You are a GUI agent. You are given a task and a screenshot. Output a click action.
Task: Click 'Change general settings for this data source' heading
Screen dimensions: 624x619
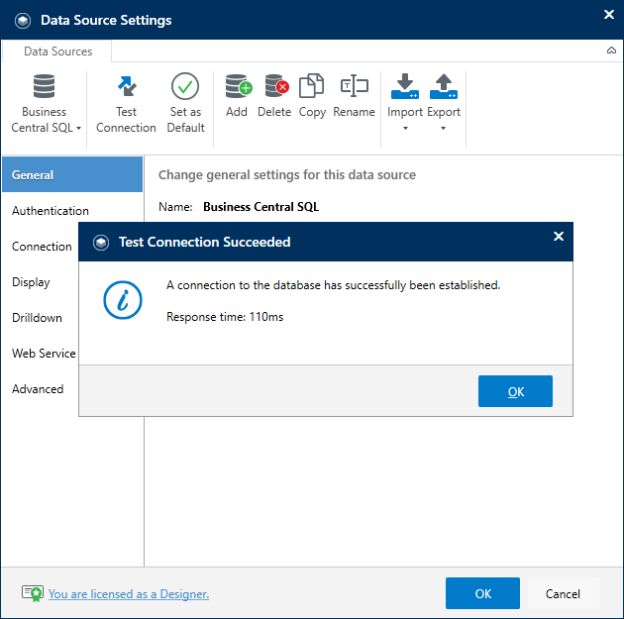pyautogui.click(x=287, y=175)
